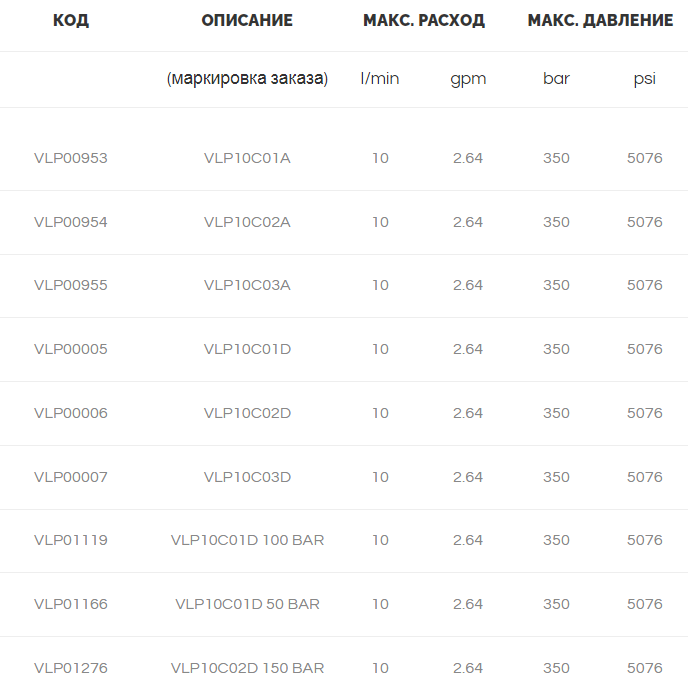Select product code VLP01166
The image size is (688, 691).
[71, 604]
